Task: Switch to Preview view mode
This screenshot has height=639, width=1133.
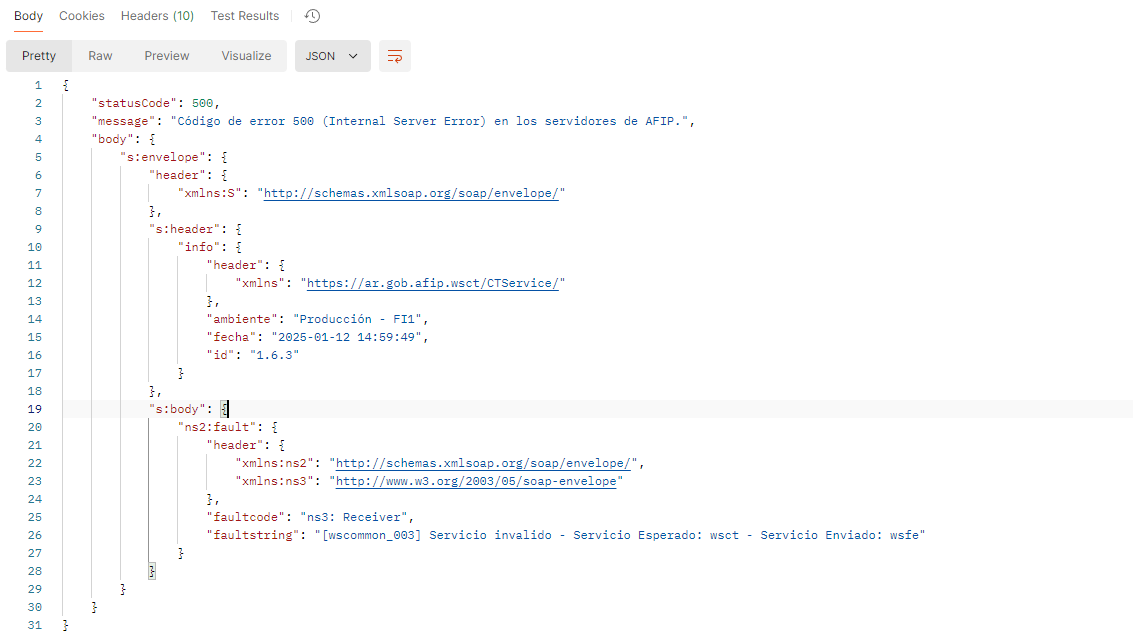Action: (x=167, y=56)
